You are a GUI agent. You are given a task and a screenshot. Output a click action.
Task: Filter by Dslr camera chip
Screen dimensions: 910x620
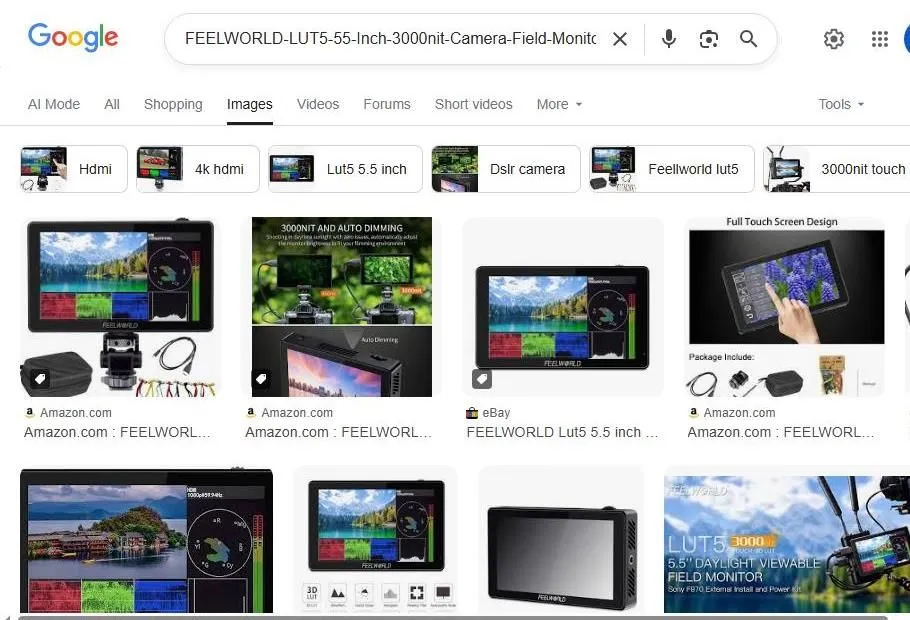coord(506,169)
